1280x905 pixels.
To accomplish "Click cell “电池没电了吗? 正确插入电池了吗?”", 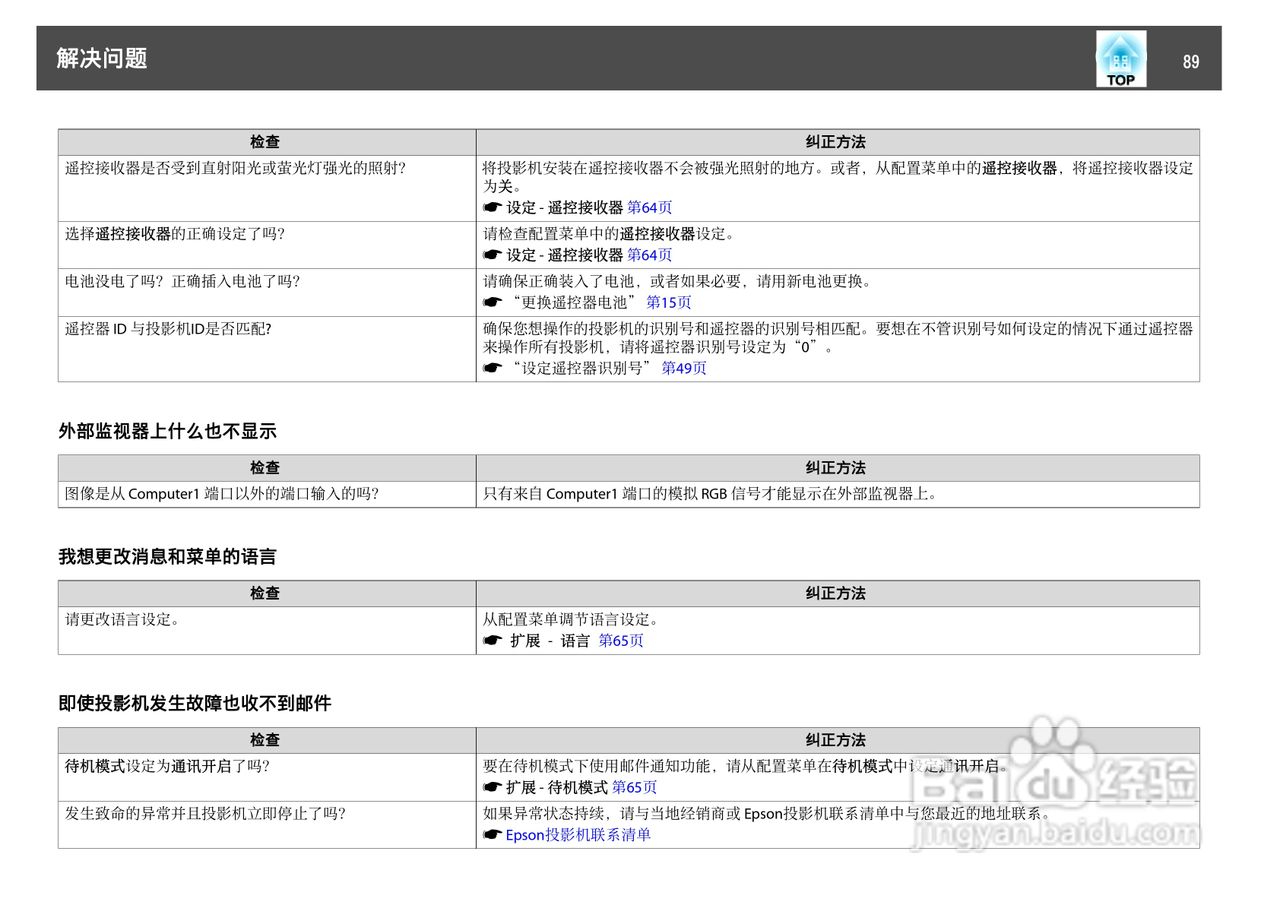I will point(267,292).
